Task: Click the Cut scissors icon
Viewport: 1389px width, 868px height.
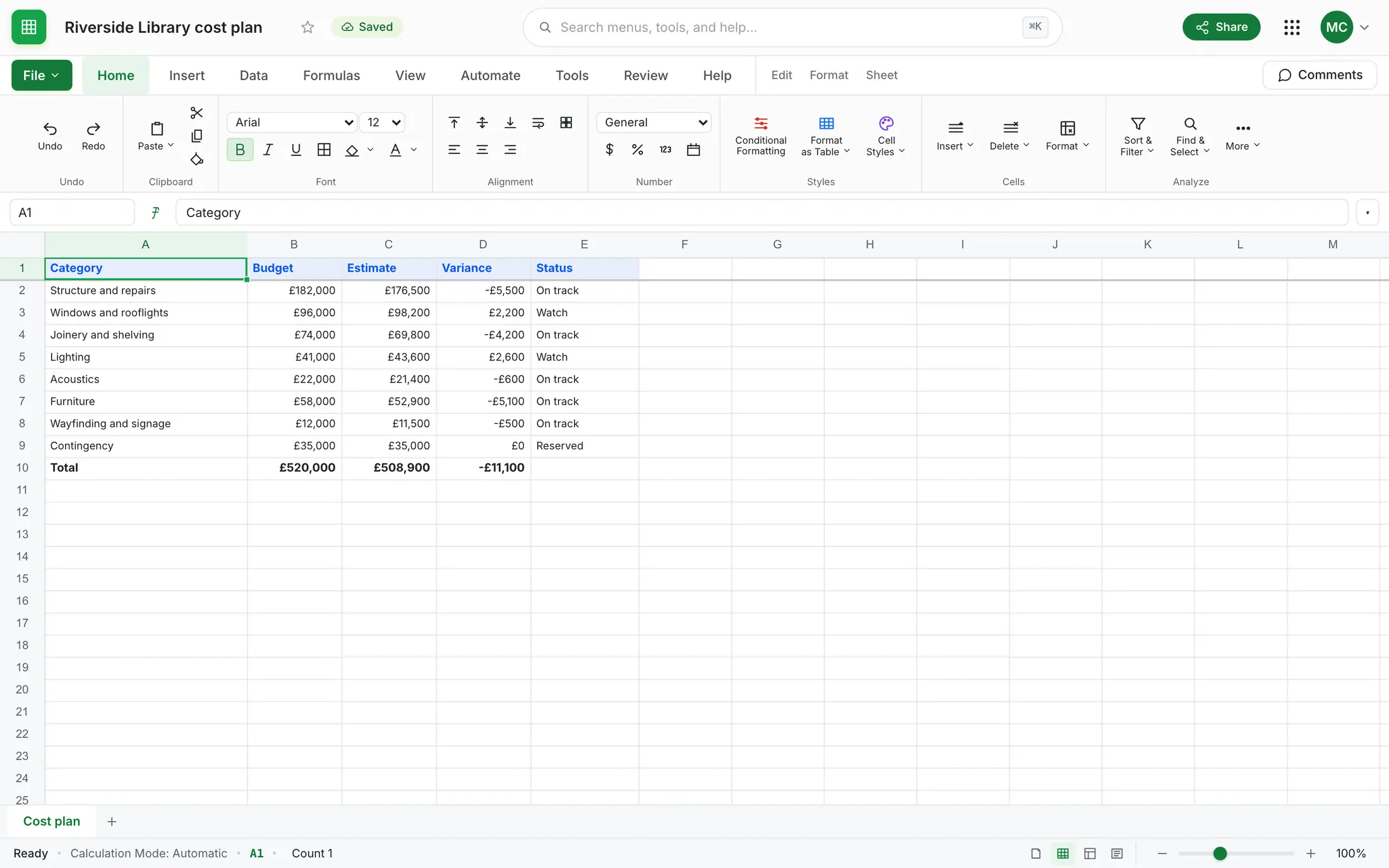Action: click(x=196, y=112)
